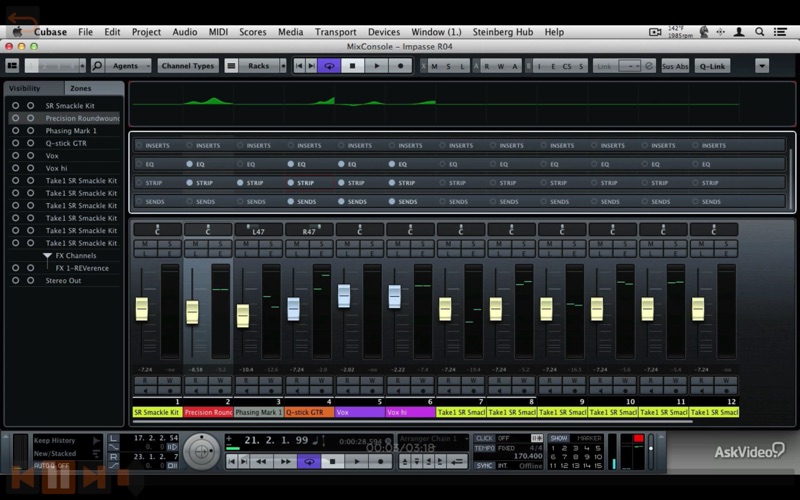Open the Keep History record mode selector
This screenshot has width=800, height=500.
[x=67, y=440]
